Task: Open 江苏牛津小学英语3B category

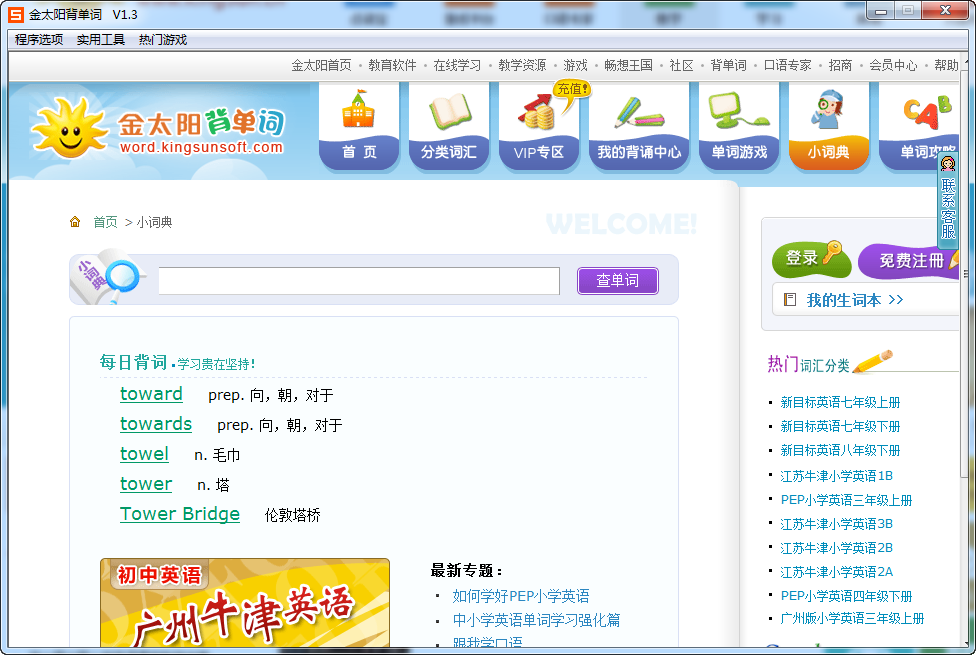Action: pos(837,524)
